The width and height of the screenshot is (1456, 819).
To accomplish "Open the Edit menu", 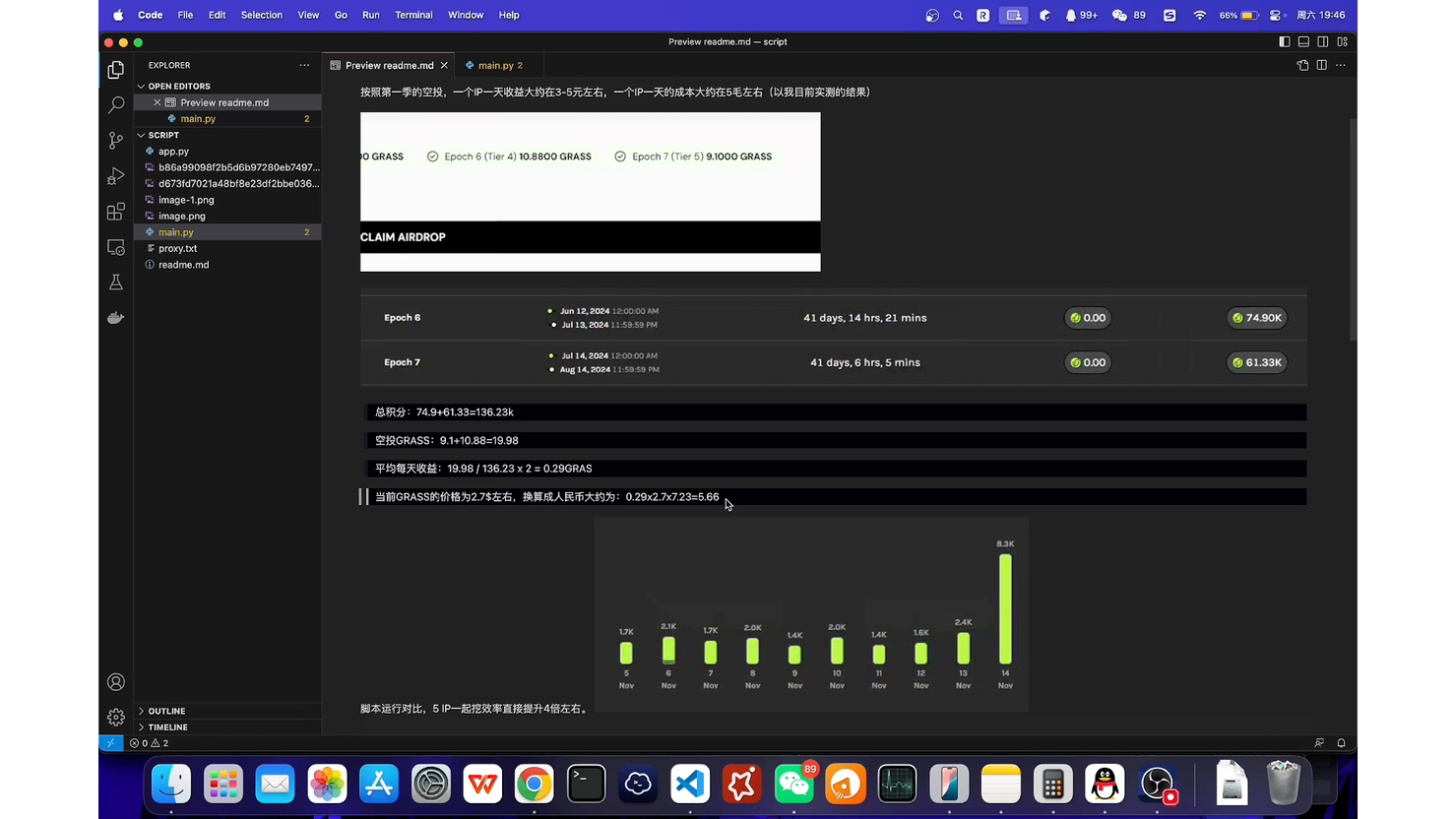I will point(217,15).
